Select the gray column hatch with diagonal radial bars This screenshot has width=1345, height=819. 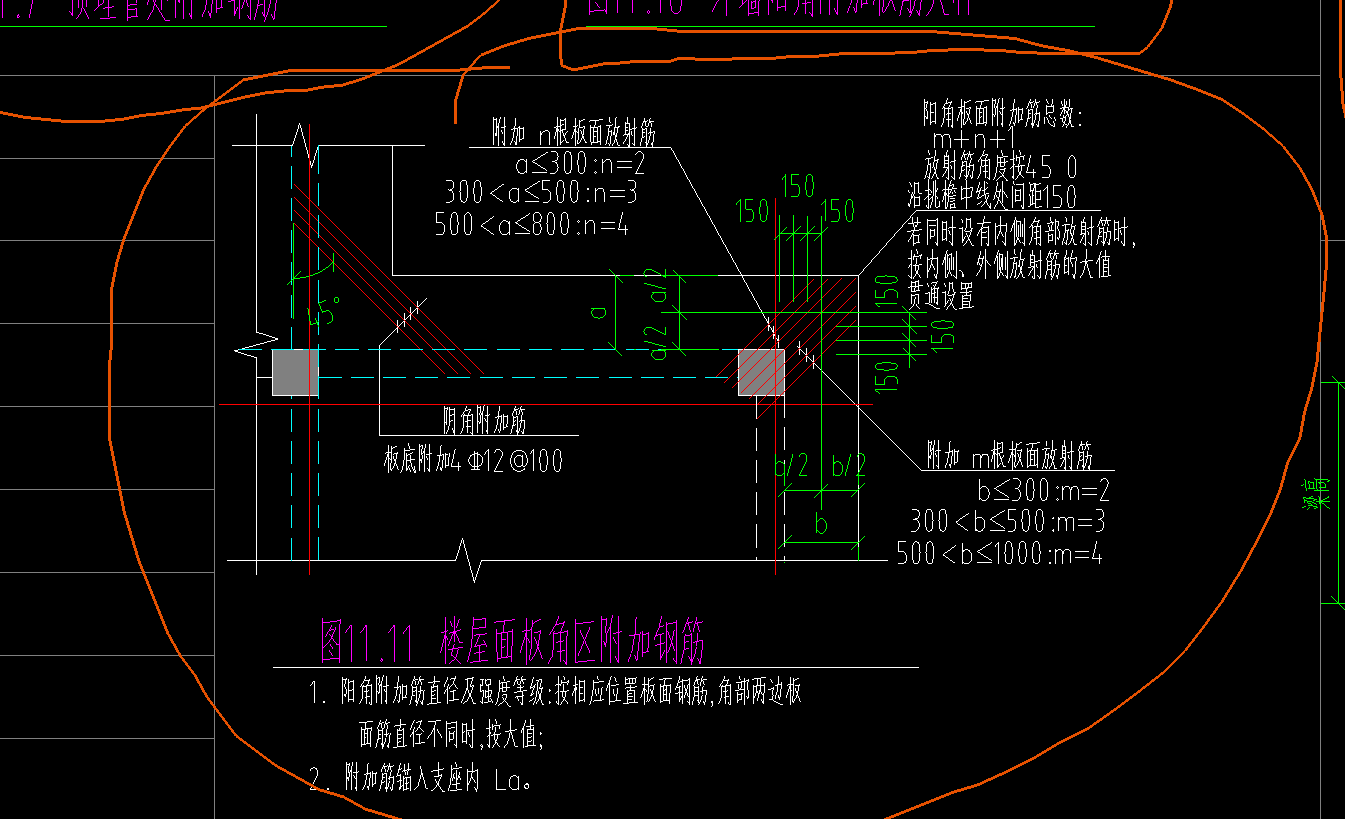pyautogui.click(x=762, y=372)
